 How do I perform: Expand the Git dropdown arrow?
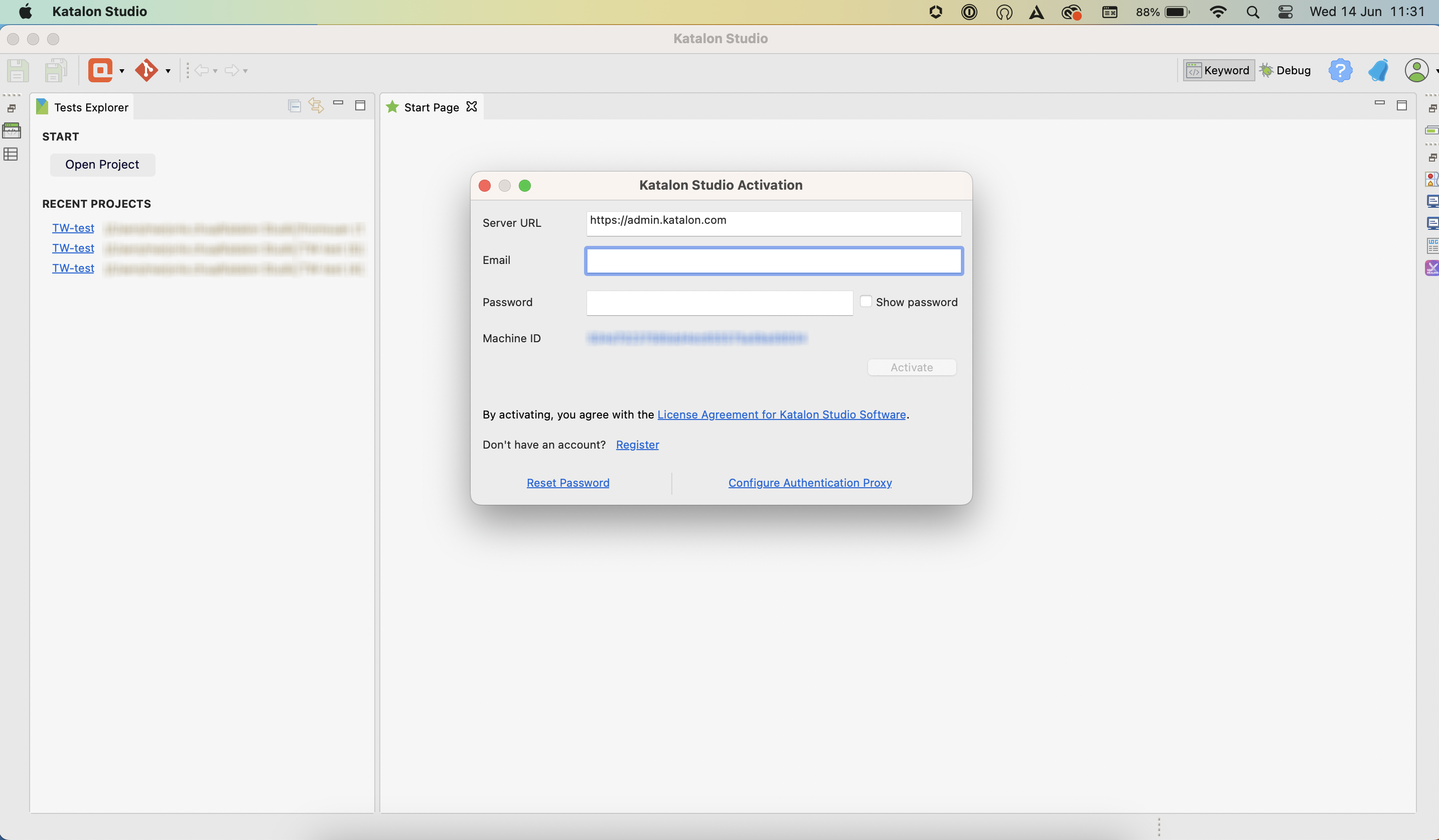(x=168, y=71)
